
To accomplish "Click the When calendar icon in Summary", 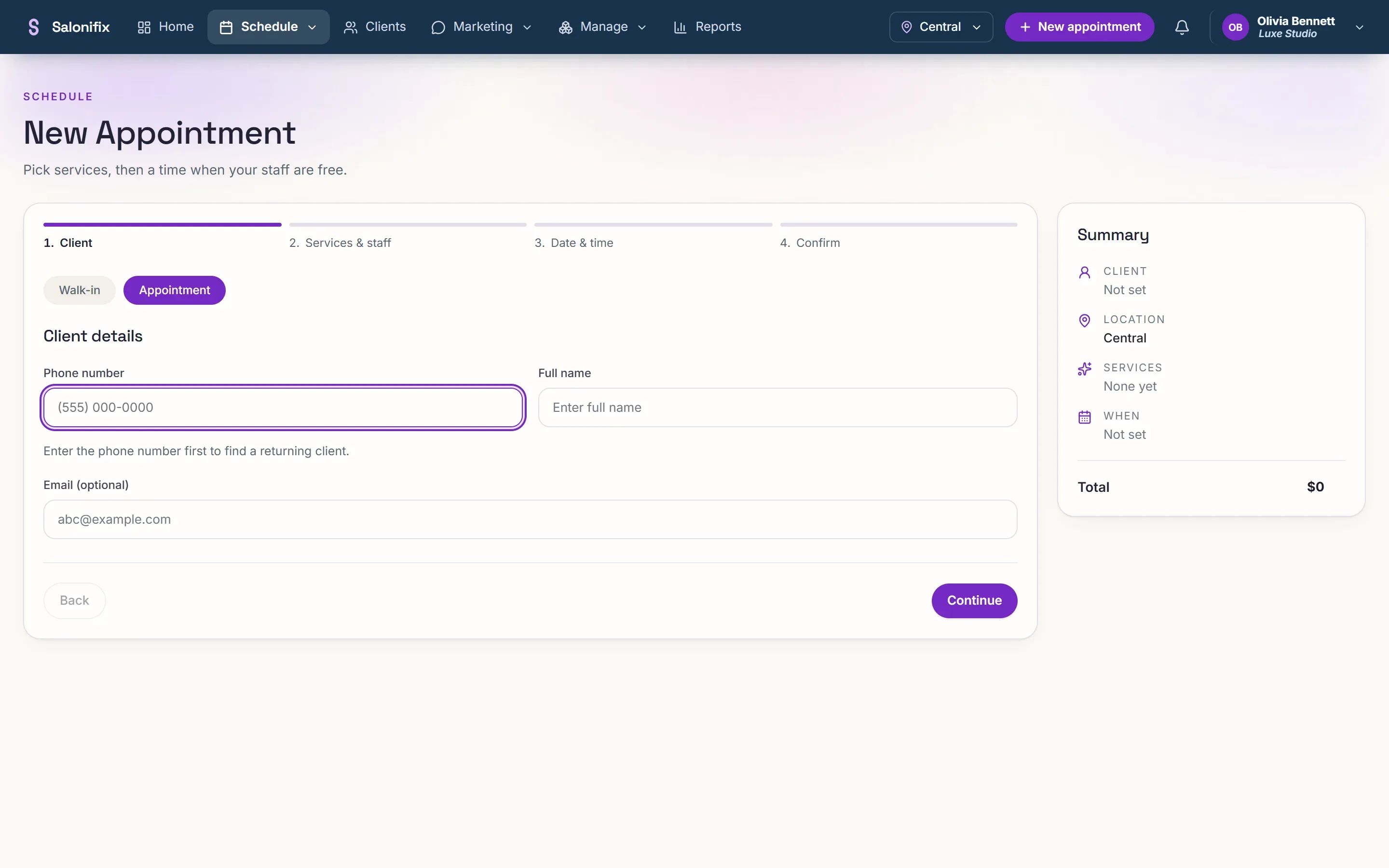I will point(1084,417).
